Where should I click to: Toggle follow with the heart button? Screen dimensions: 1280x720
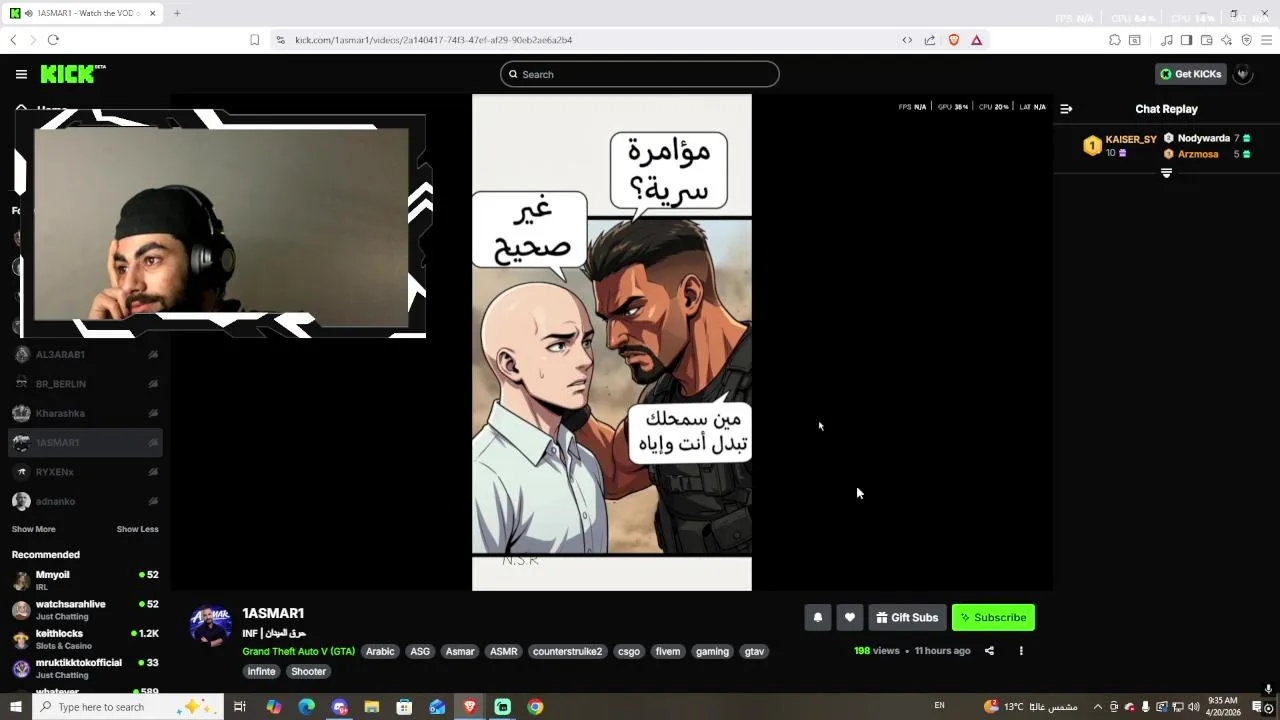coord(850,618)
